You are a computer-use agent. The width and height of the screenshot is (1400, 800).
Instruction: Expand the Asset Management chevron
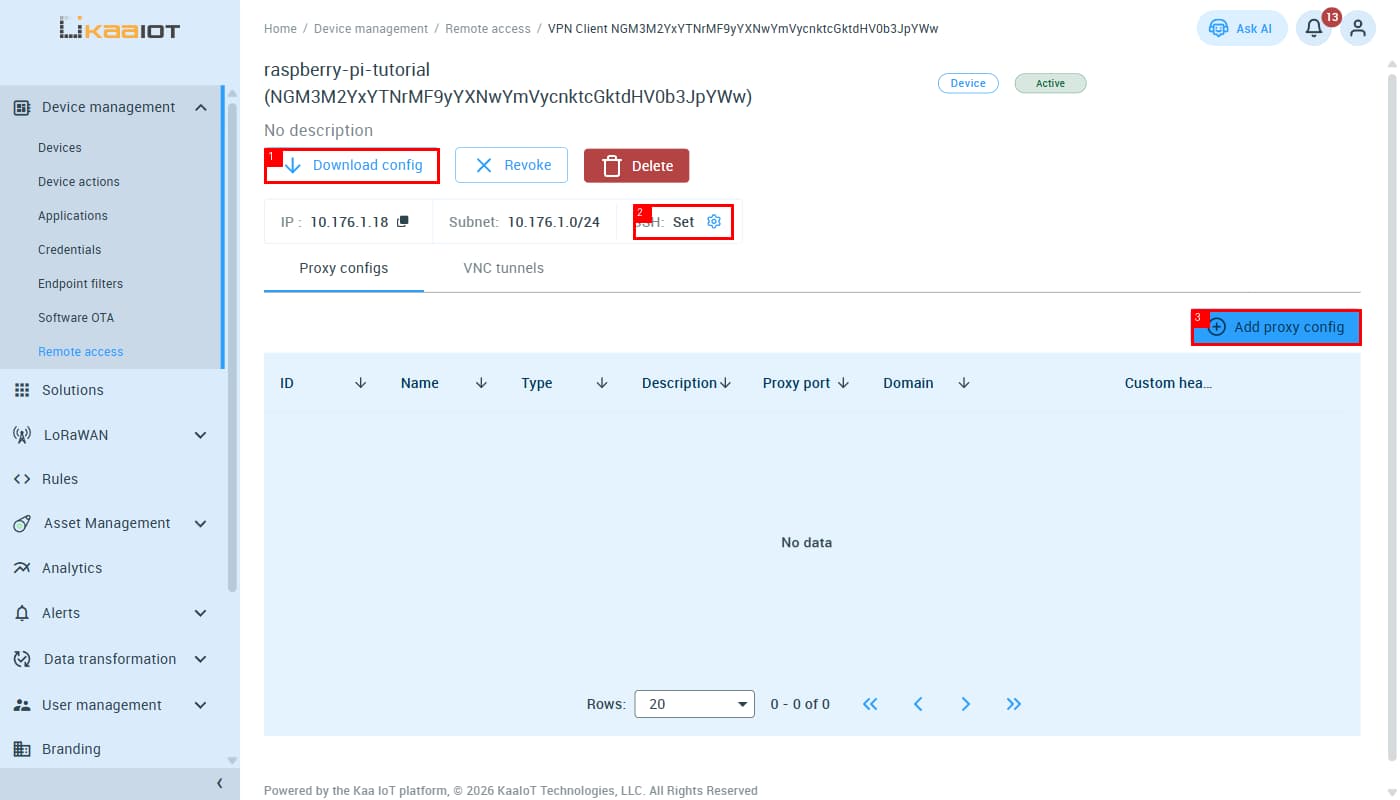pyautogui.click(x=201, y=523)
